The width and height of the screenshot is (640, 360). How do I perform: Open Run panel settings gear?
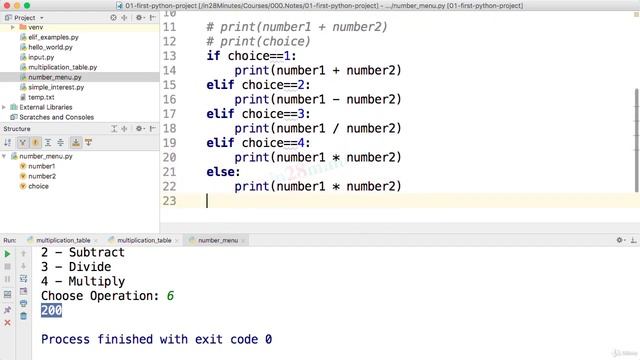620,240
